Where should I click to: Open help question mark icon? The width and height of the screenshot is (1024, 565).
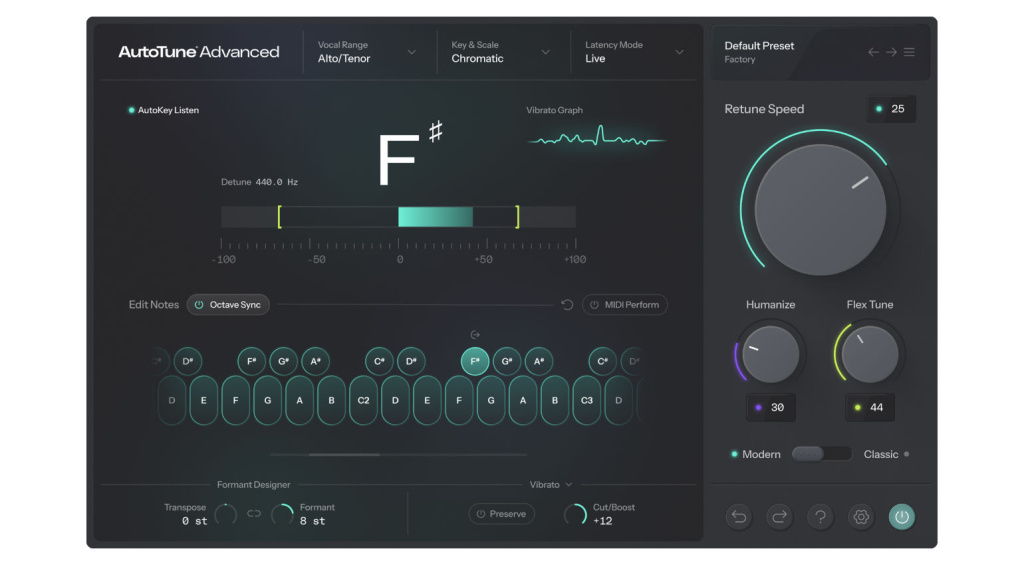coord(820,517)
